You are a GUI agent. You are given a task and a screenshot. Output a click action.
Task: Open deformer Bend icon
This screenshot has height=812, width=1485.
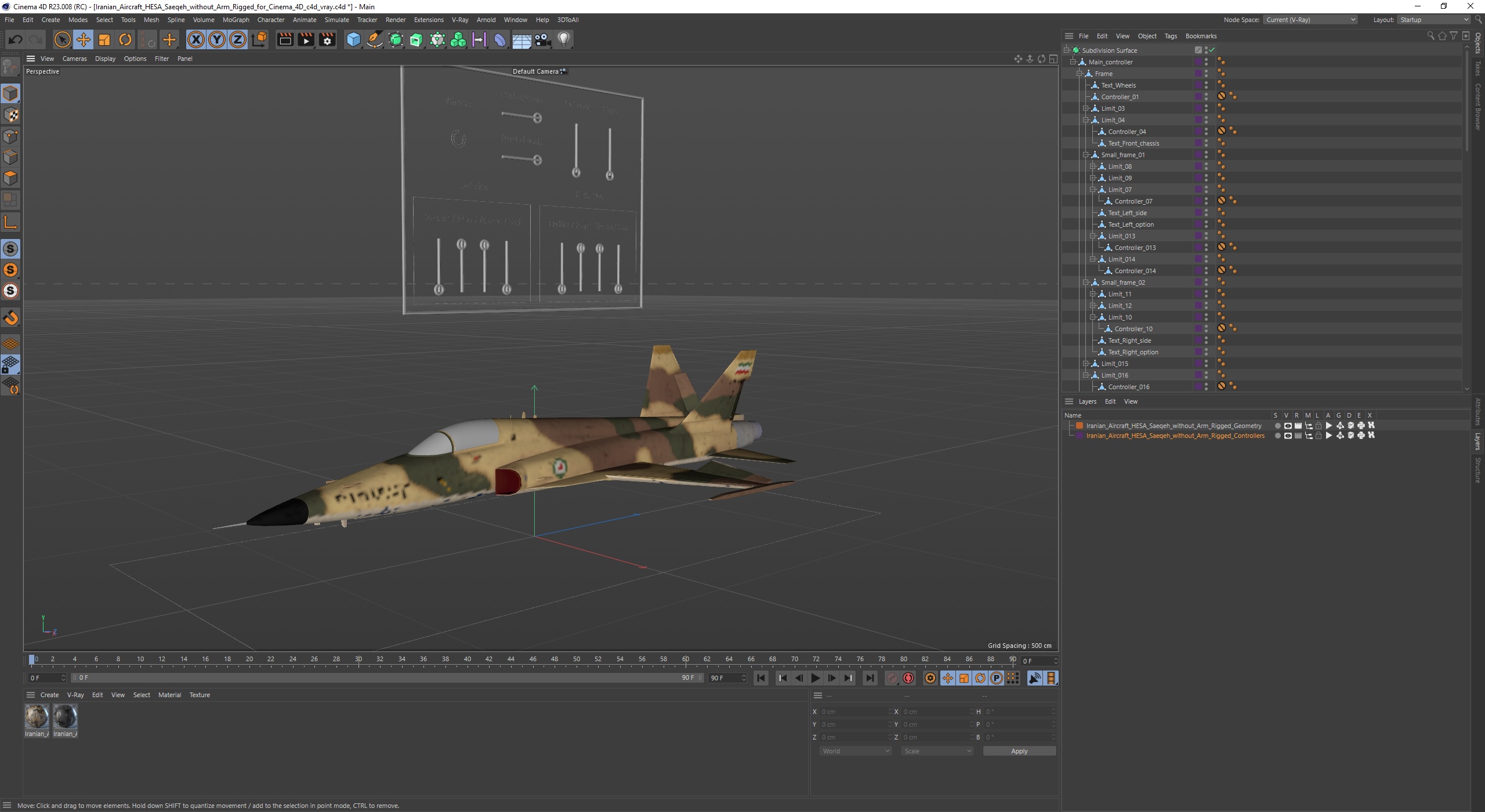click(500, 39)
